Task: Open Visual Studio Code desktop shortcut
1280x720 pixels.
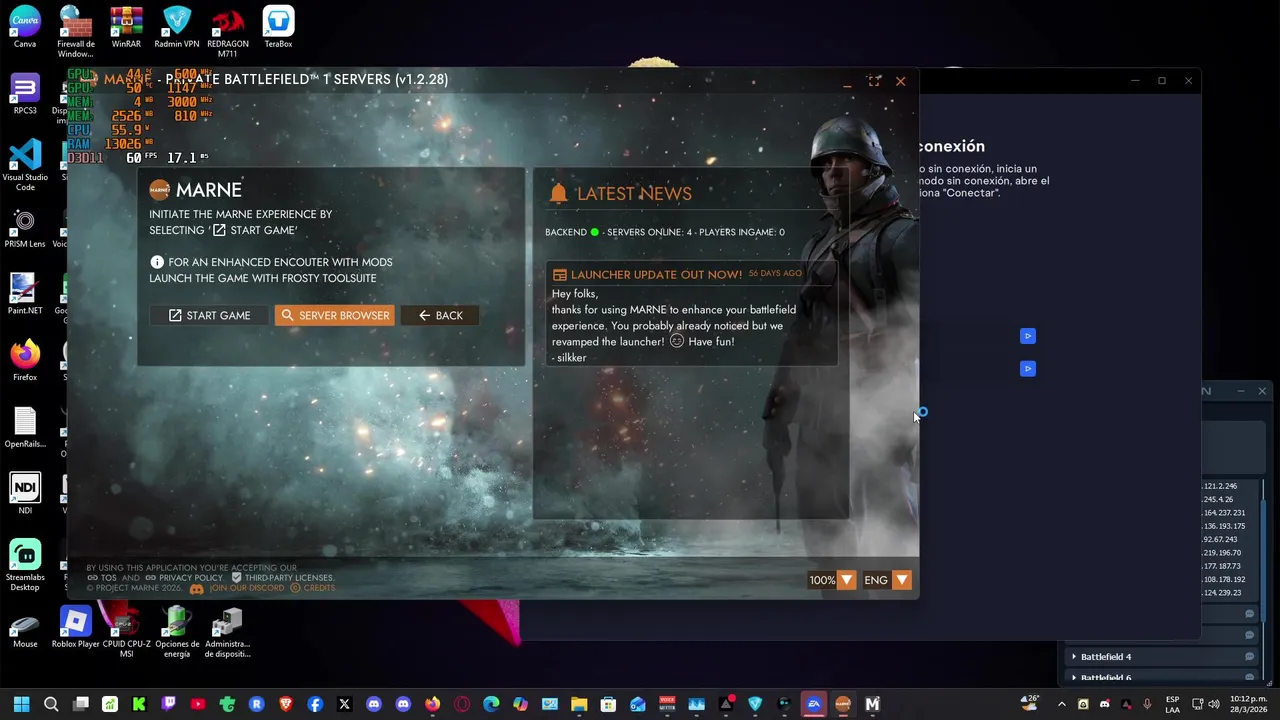Action: 25,165
